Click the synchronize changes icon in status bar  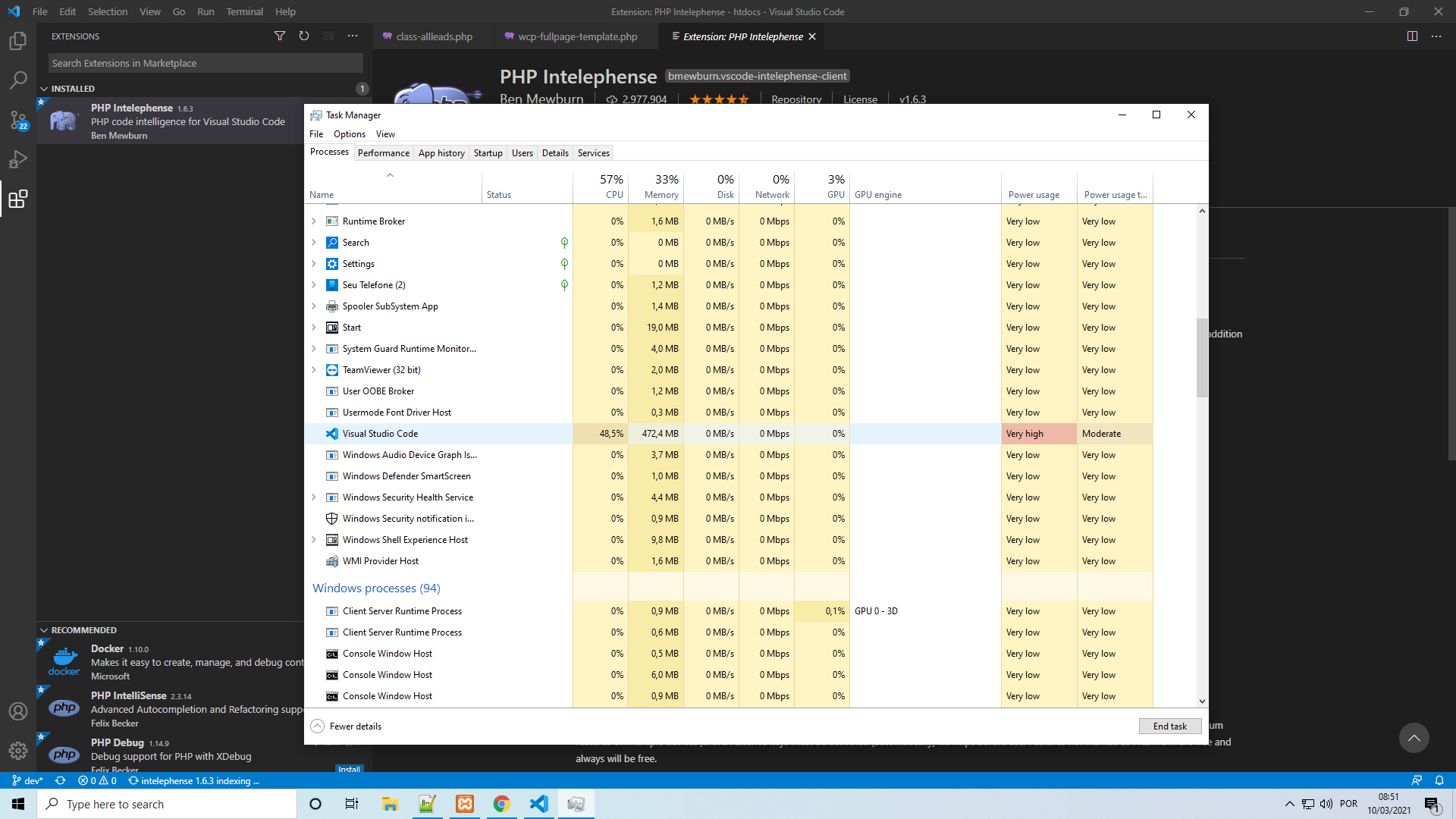pyautogui.click(x=60, y=780)
